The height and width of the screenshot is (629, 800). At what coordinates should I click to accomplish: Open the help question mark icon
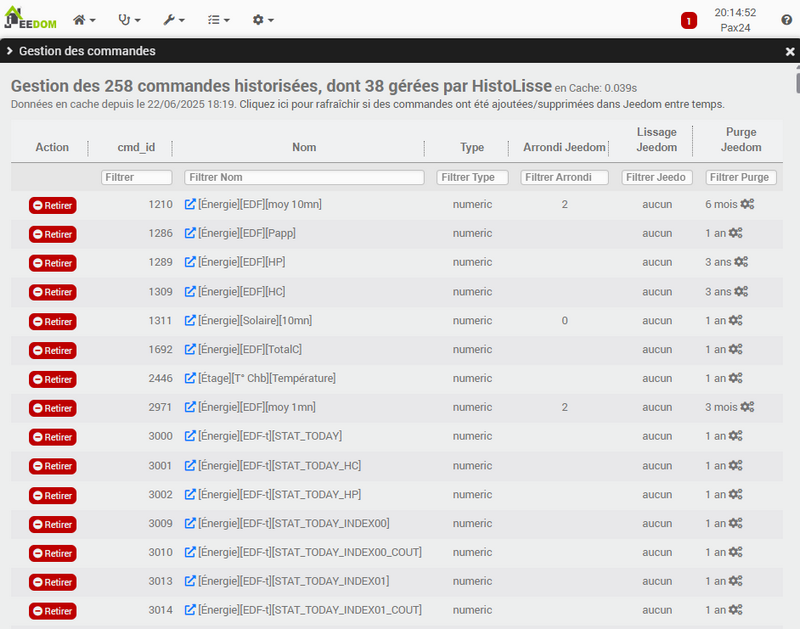click(786, 20)
